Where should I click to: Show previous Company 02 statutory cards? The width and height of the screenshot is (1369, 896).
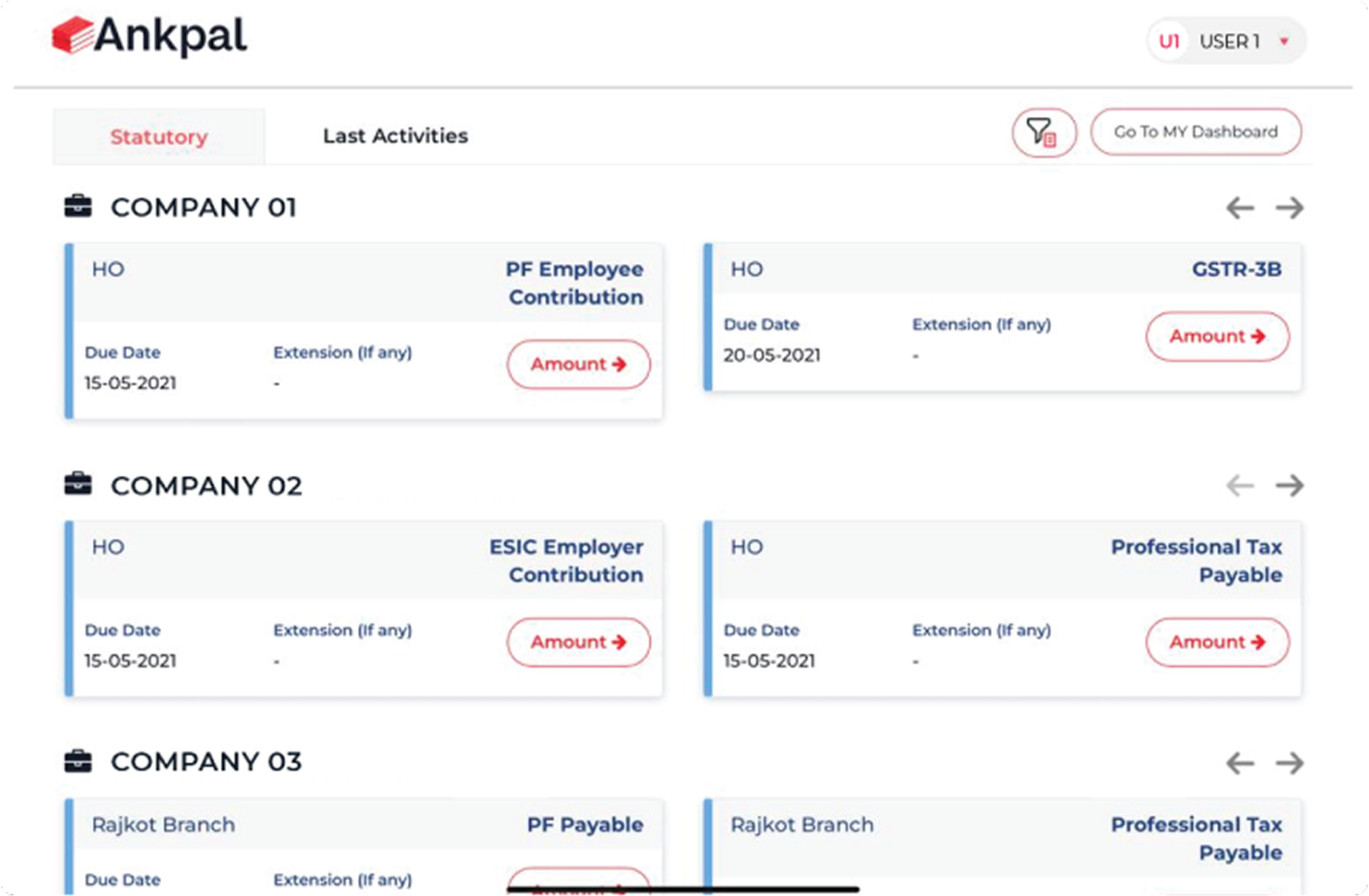[1240, 485]
